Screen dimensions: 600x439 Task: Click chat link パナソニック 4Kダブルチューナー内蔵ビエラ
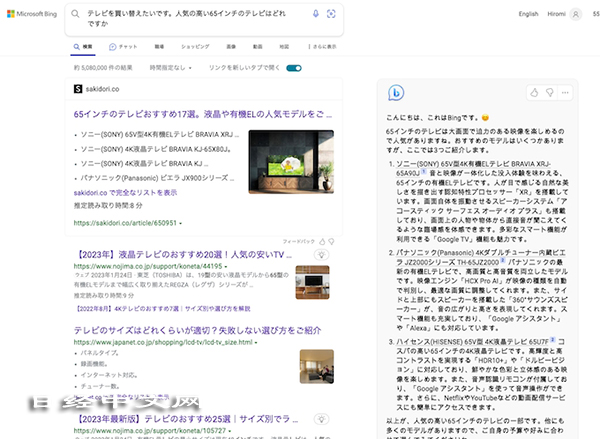click(481, 257)
